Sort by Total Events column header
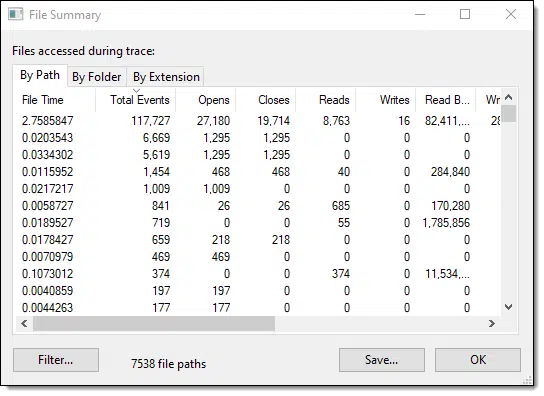544x396 pixels. [x=136, y=100]
